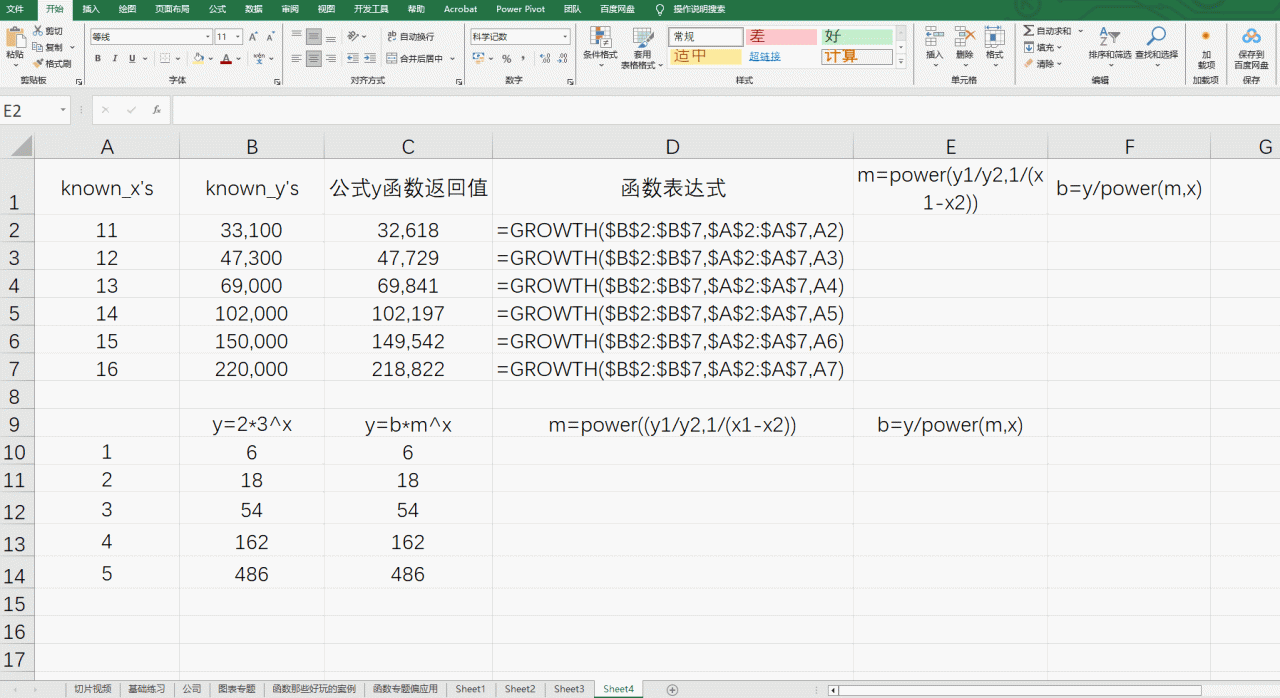Click the new sheet plus button

(x=672, y=689)
